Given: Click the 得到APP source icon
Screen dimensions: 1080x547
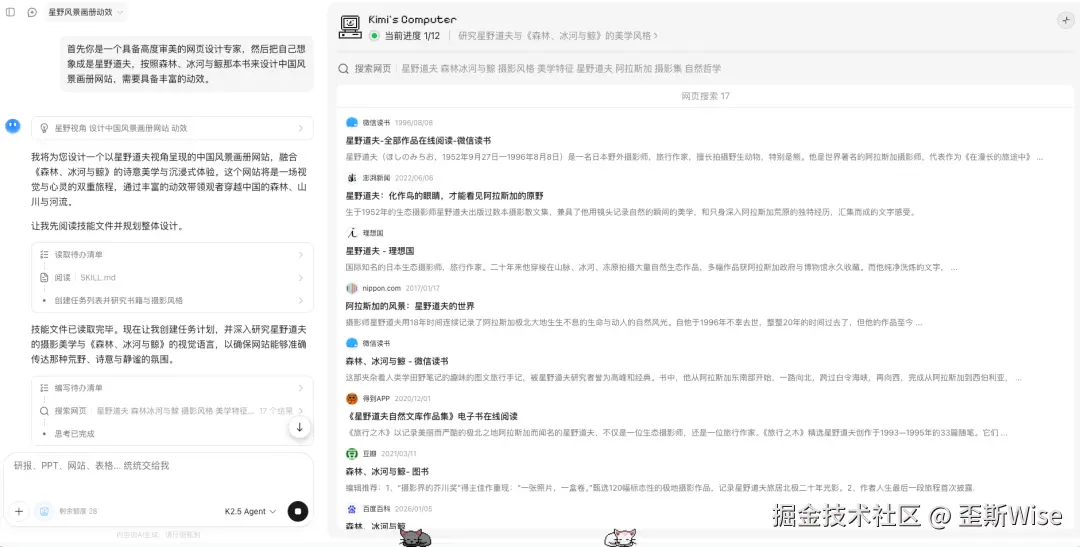Looking at the screenshot, I should pos(352,398).
